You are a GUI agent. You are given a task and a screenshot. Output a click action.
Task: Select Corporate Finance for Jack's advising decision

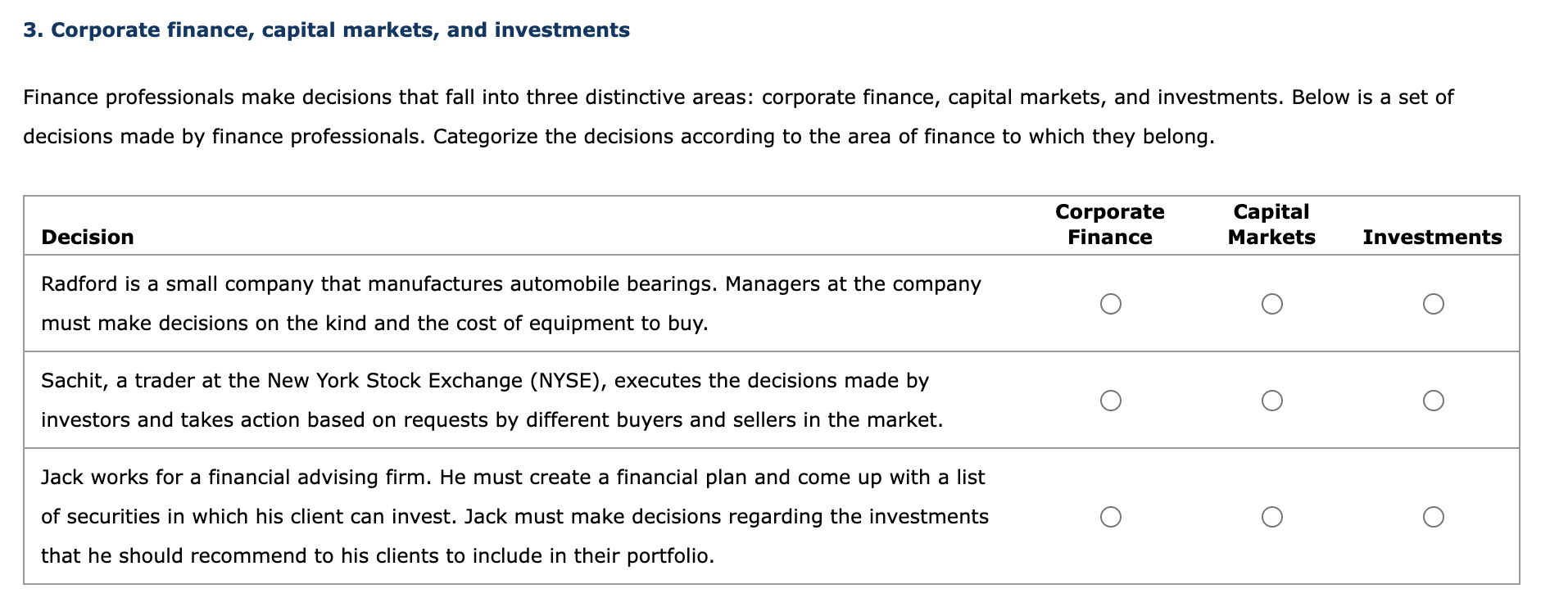pyautogui.click(x=1110, y=517)
